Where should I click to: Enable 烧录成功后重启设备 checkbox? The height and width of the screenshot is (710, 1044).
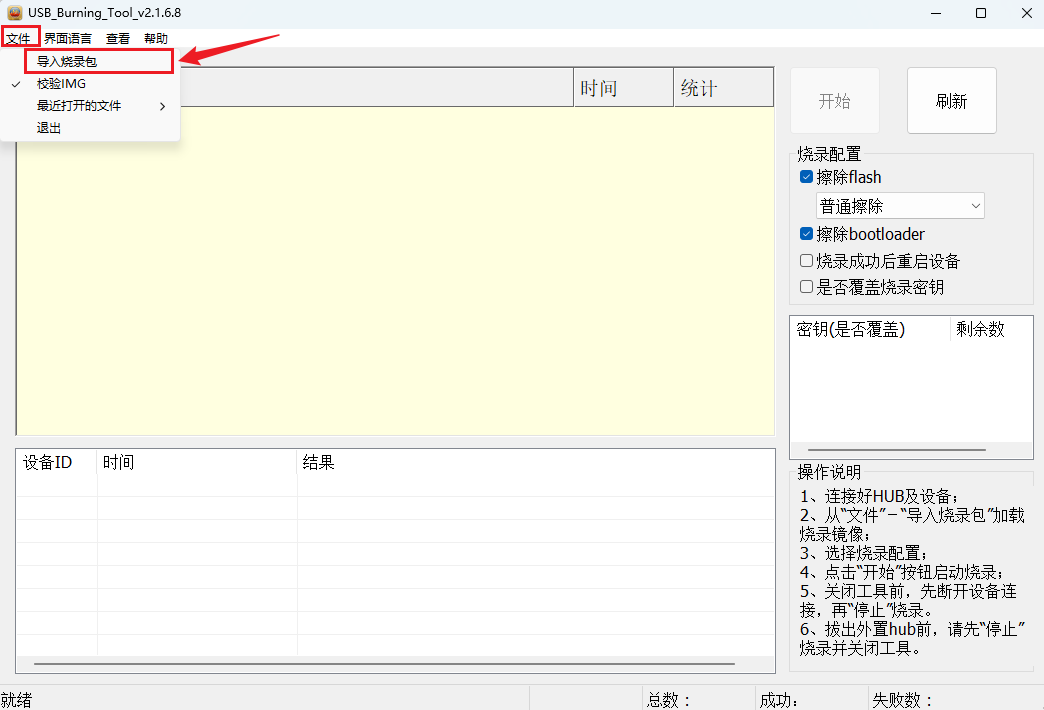[806, 261]
